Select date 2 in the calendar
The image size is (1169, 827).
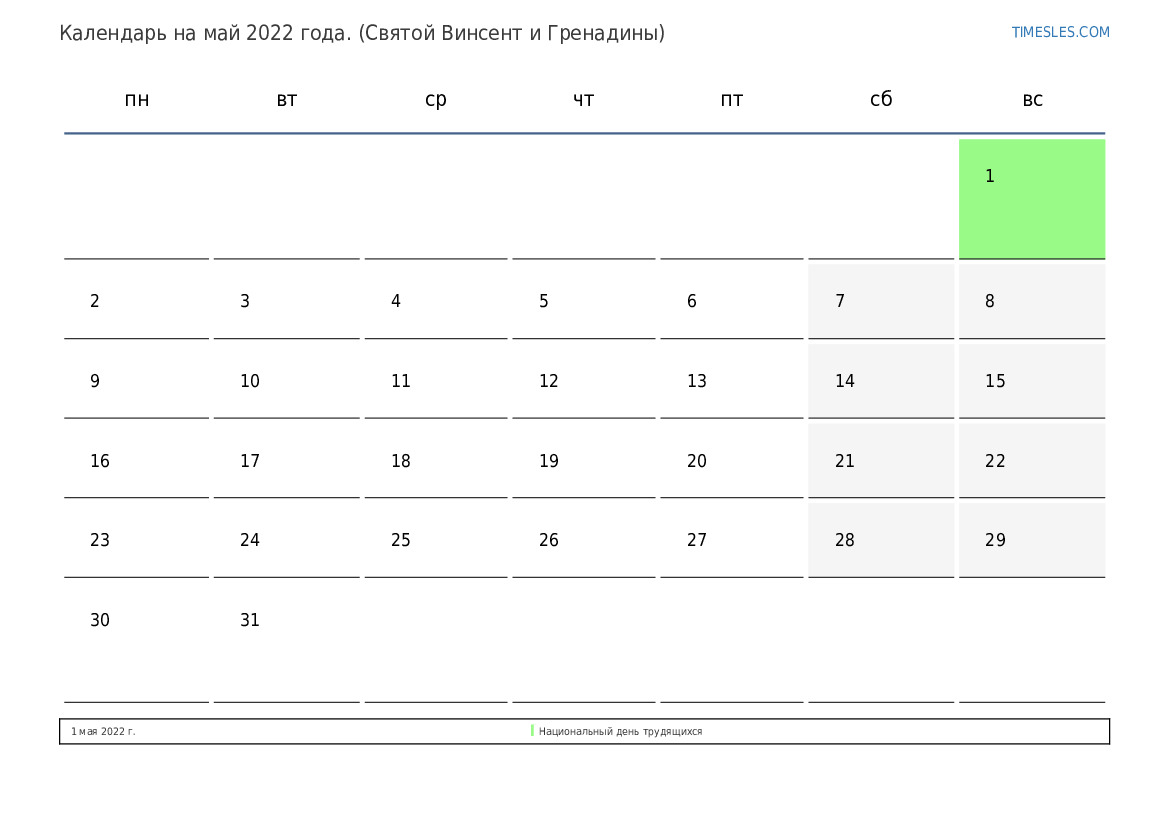[x=136, y=301]
